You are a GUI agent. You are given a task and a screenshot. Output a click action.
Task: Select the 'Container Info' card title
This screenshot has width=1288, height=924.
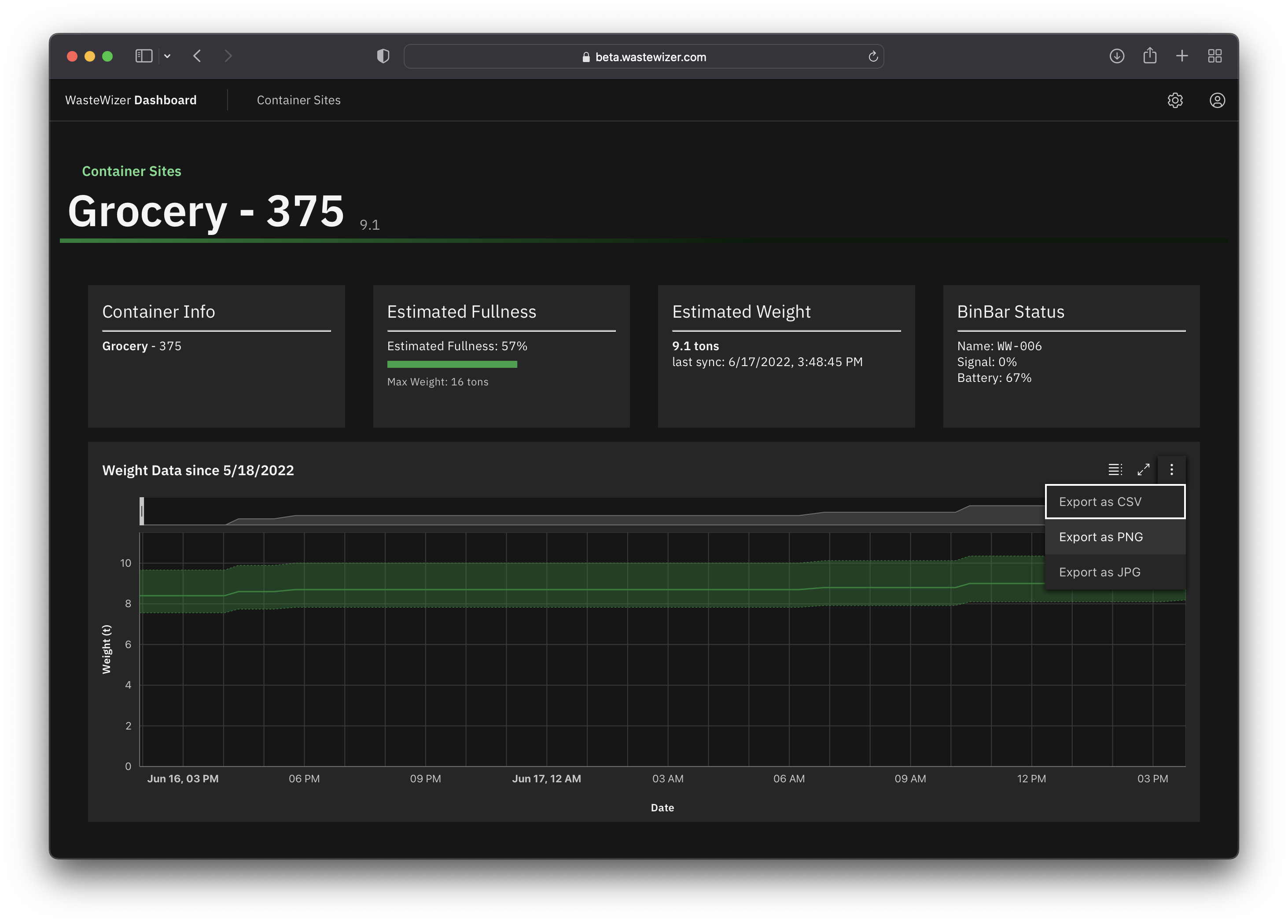point(158,312)
